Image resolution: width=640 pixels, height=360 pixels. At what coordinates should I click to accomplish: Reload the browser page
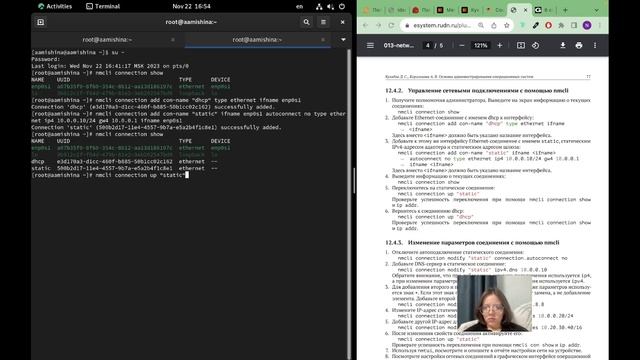click(x=391, y=25)
